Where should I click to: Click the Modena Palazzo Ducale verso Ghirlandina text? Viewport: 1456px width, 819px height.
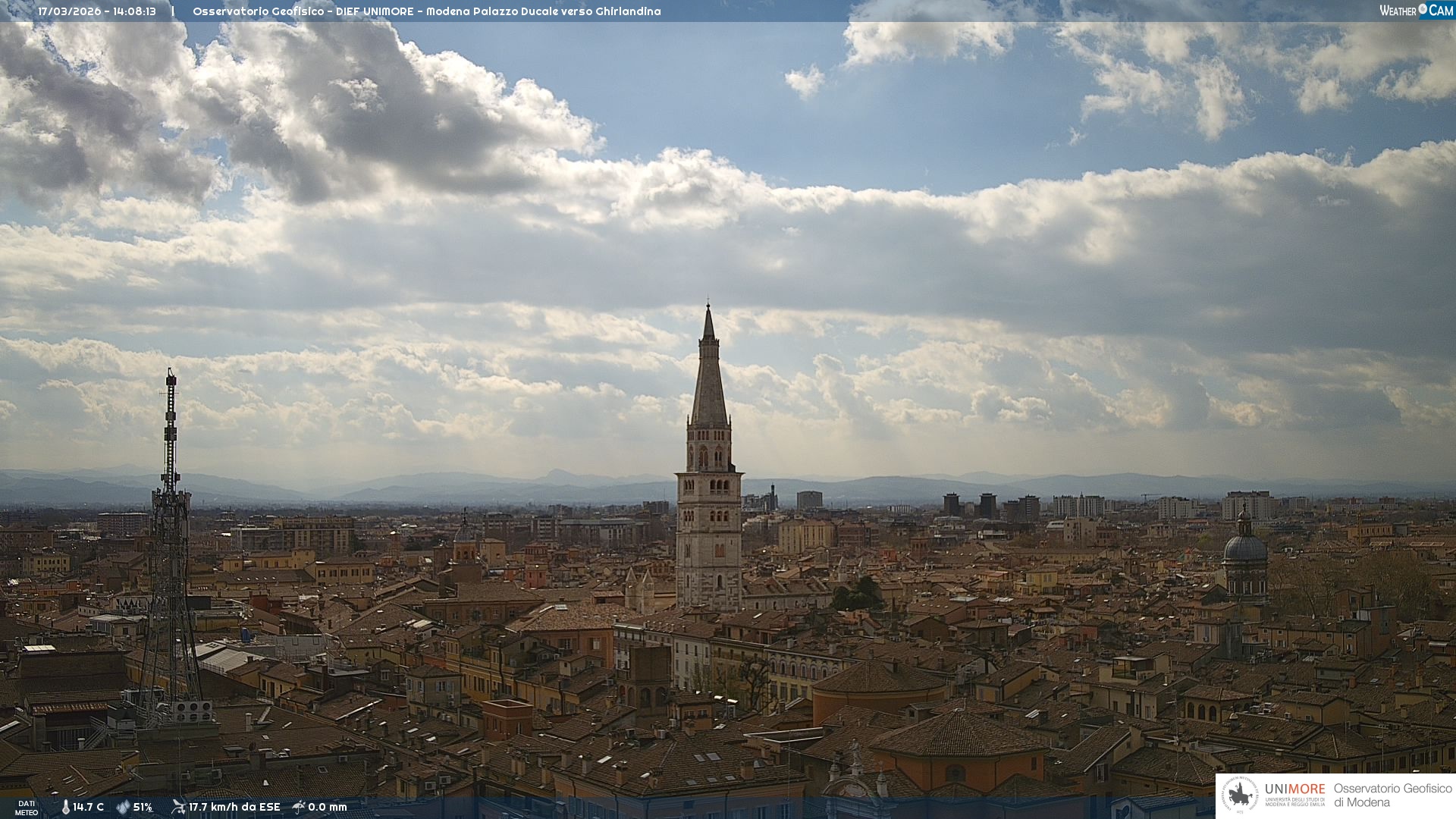[x=543, y=11]
